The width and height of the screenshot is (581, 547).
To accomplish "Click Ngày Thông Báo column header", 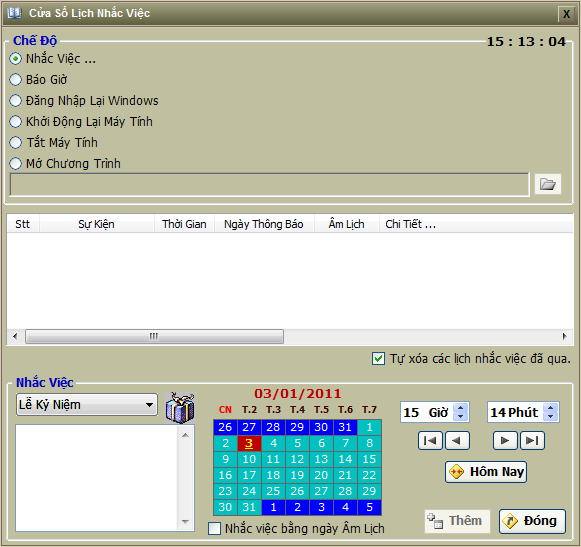I will 264,224.
